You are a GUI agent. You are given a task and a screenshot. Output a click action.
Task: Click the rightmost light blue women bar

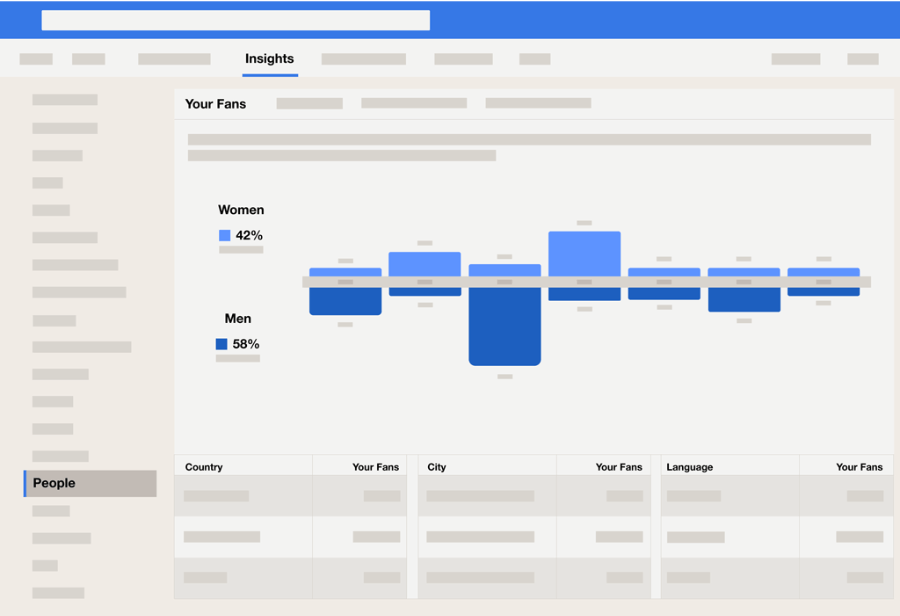coord(823,271)
